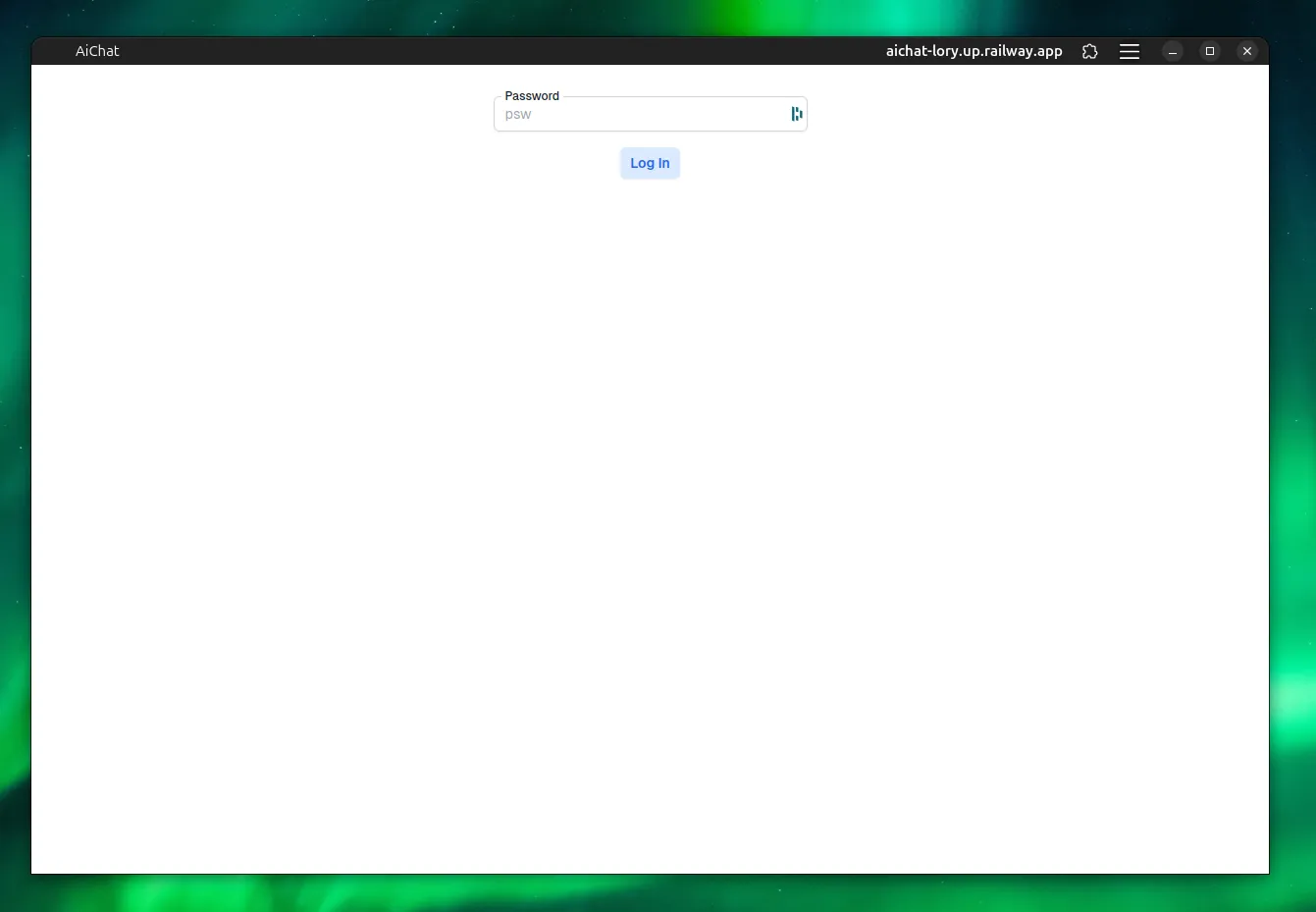Maximize the AiChat window

click(1210, 51)
